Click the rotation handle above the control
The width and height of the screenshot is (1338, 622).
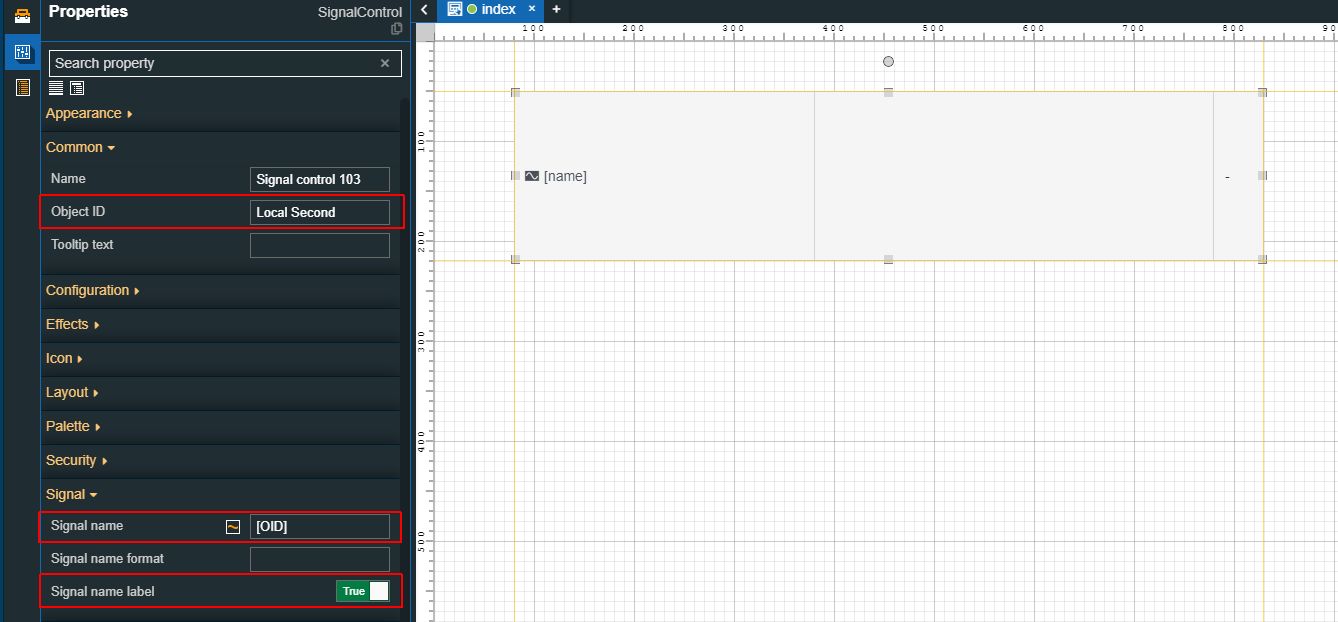point(888,62)
